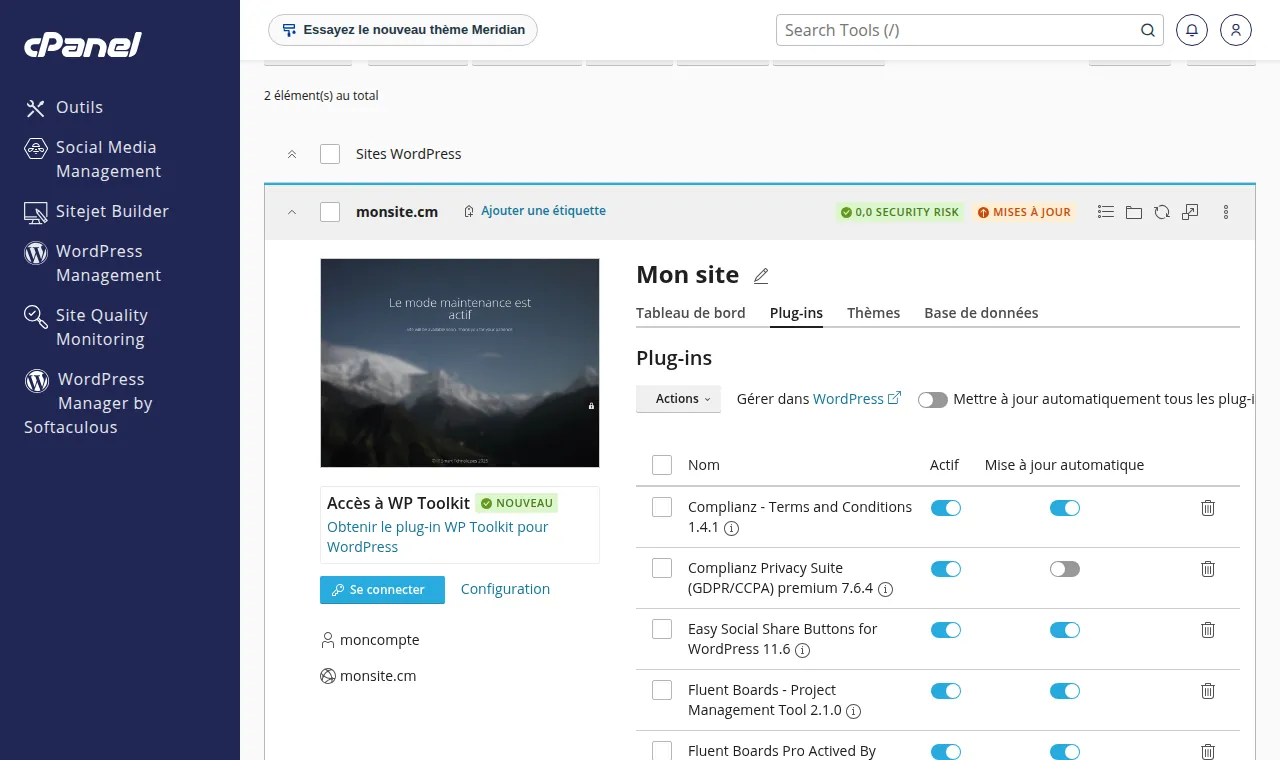Click the refresh icon for monsite.cm
The image size is (1280, 760).
point(1161,212)
